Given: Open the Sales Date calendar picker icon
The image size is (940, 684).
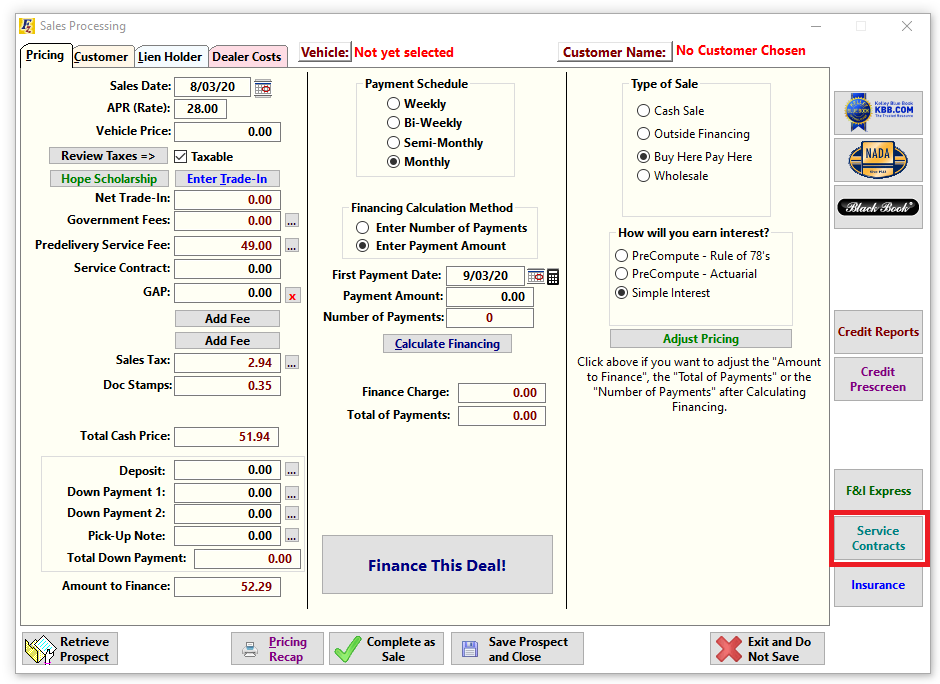Looking at the screenshot, I should click(263, 88).
